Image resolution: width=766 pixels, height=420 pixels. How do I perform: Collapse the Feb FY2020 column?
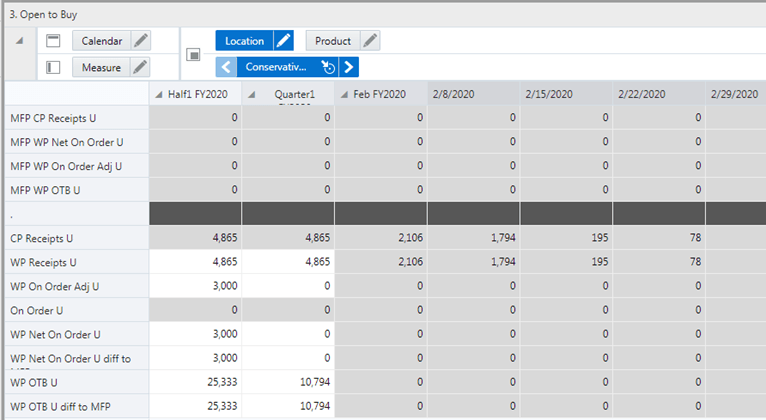pyautogui.click(x=344, y=95)
